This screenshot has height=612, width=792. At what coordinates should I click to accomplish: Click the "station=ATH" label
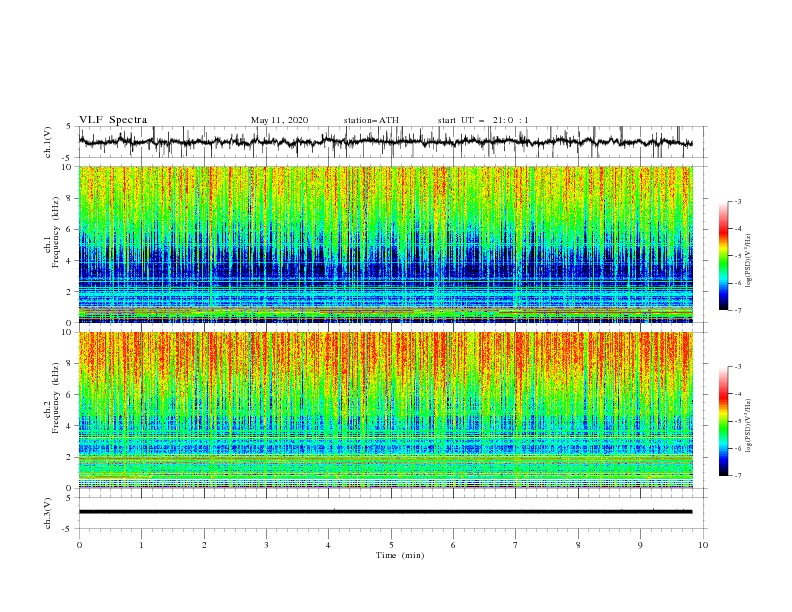point(371,120)
